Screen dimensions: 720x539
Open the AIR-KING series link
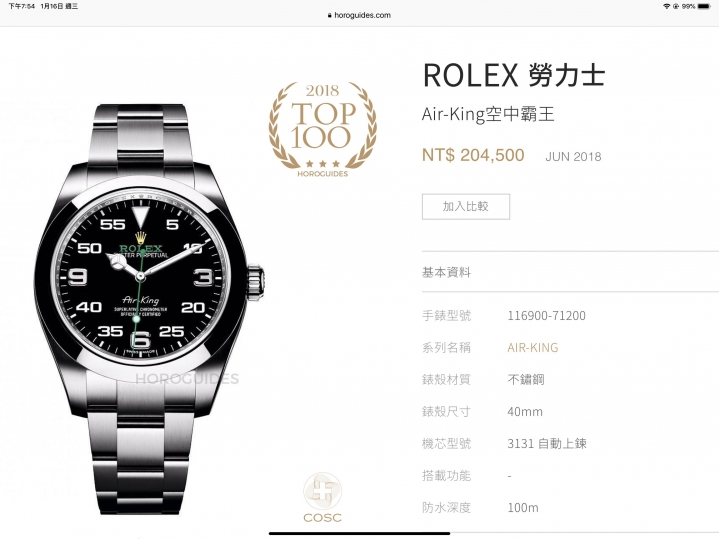[x=533, y=348]
